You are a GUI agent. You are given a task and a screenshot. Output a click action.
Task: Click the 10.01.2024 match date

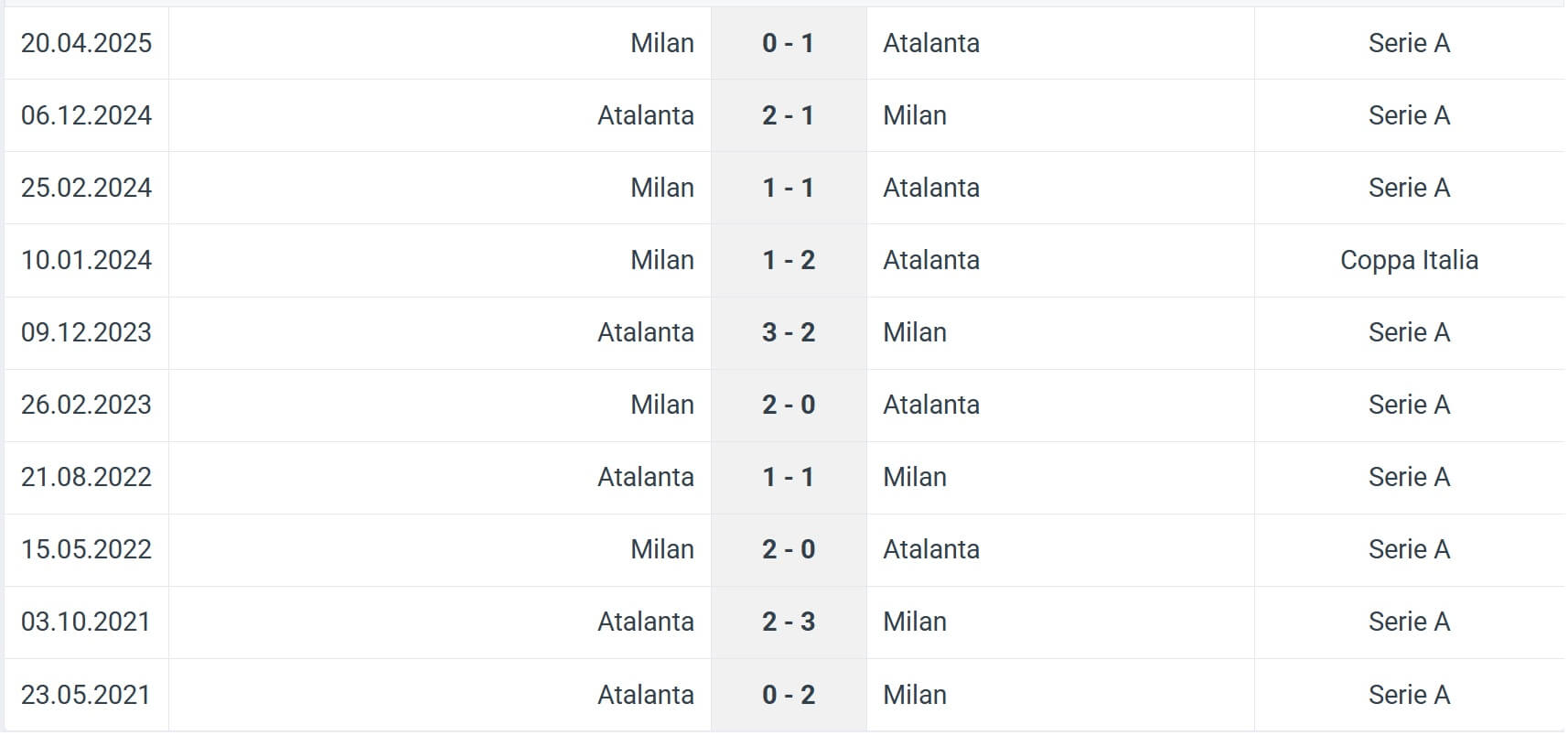point(86,260)
